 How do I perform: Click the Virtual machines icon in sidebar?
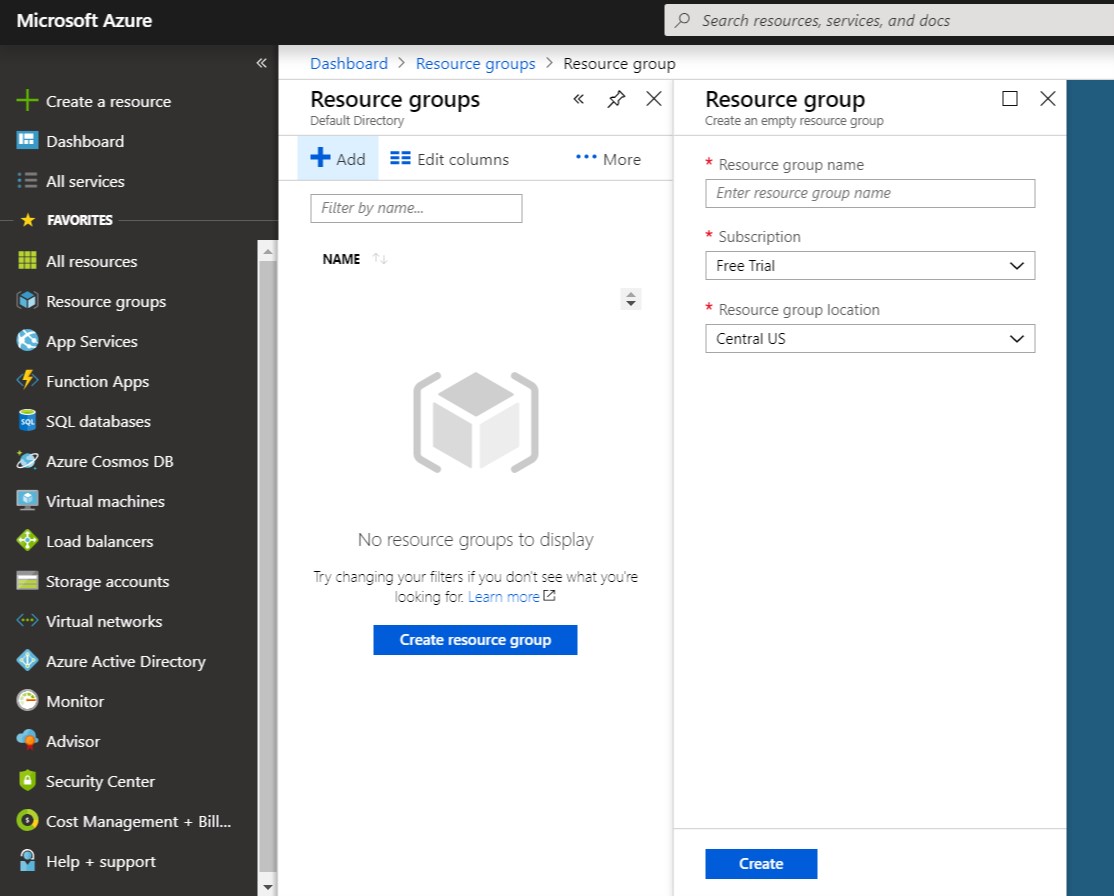click(28, 501)
